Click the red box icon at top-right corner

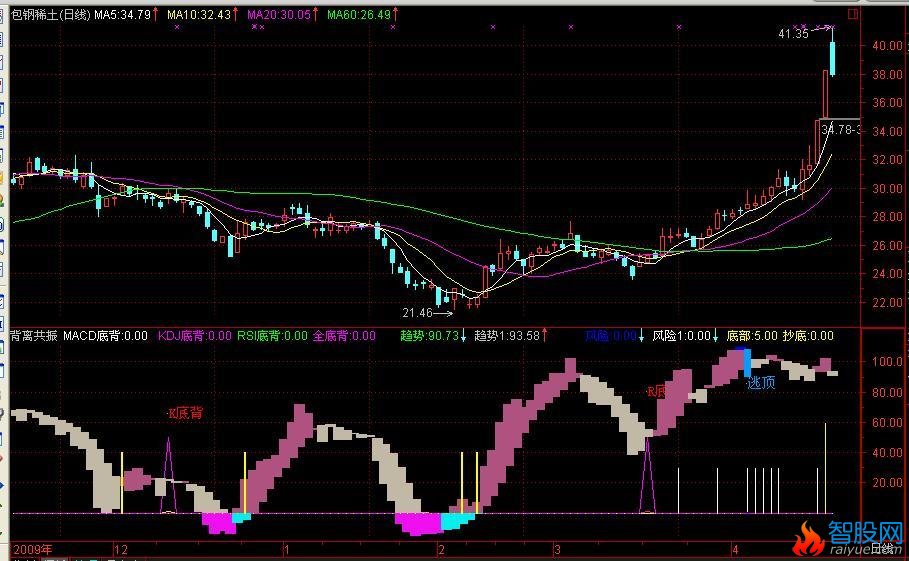pyautogui.click(x=852, y=15)
